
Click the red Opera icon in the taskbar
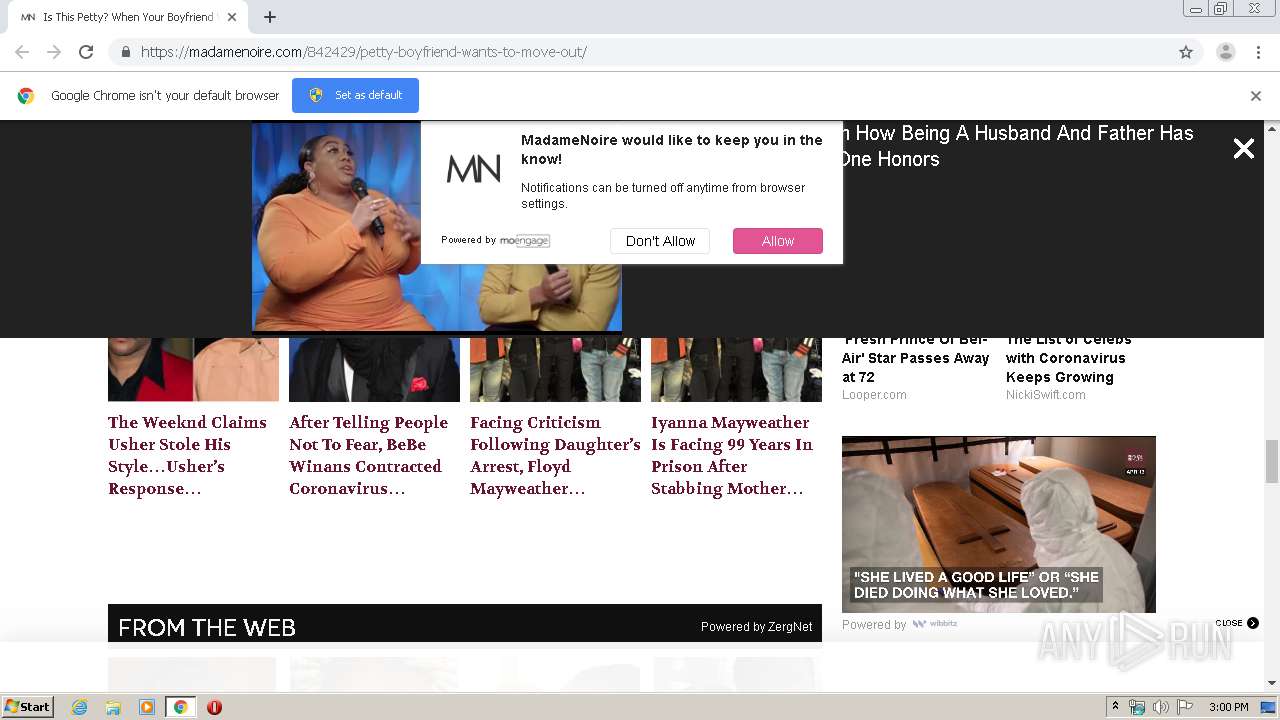(x=214, y=707)
